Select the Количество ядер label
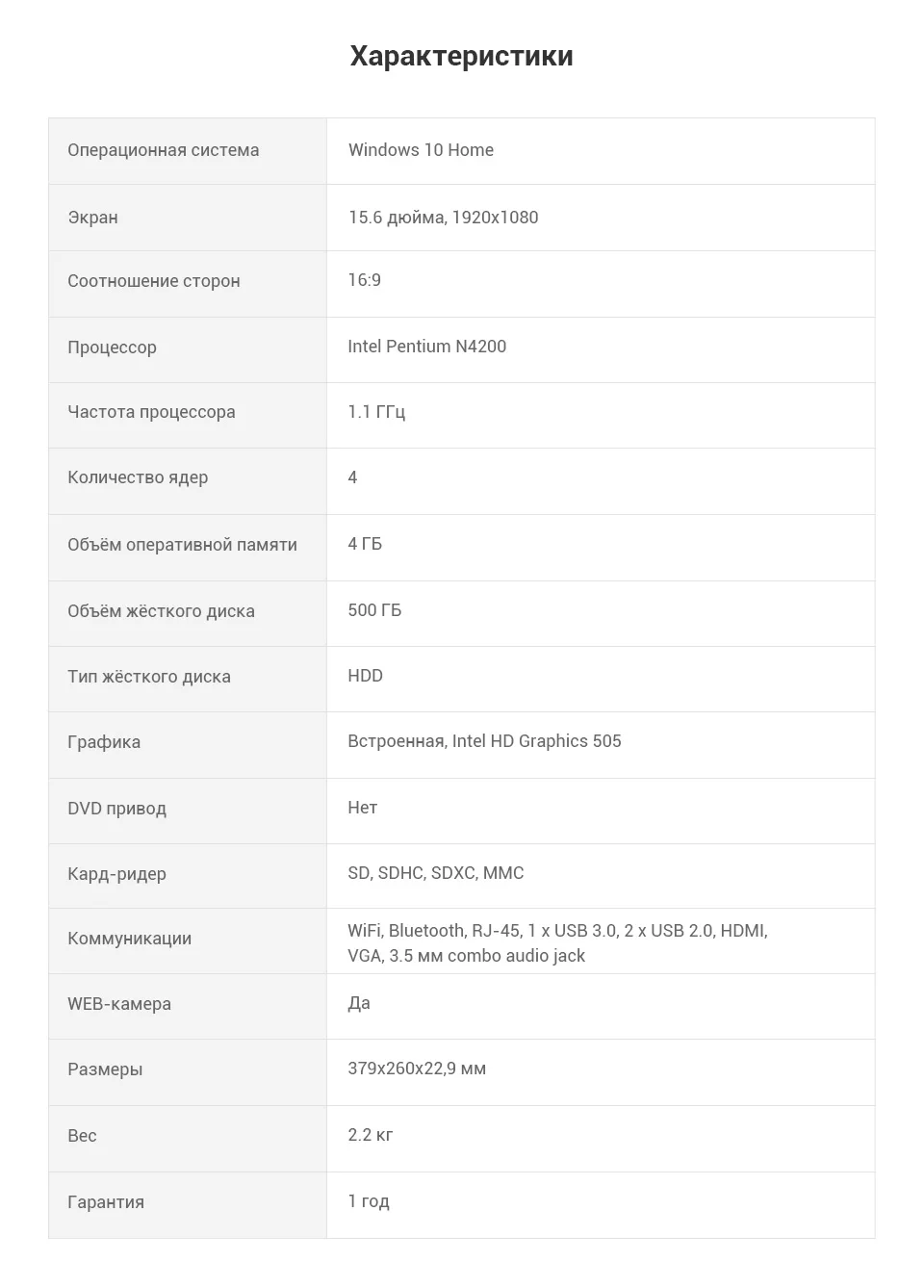The image size is (924, 1288). (x=138, y=477)
